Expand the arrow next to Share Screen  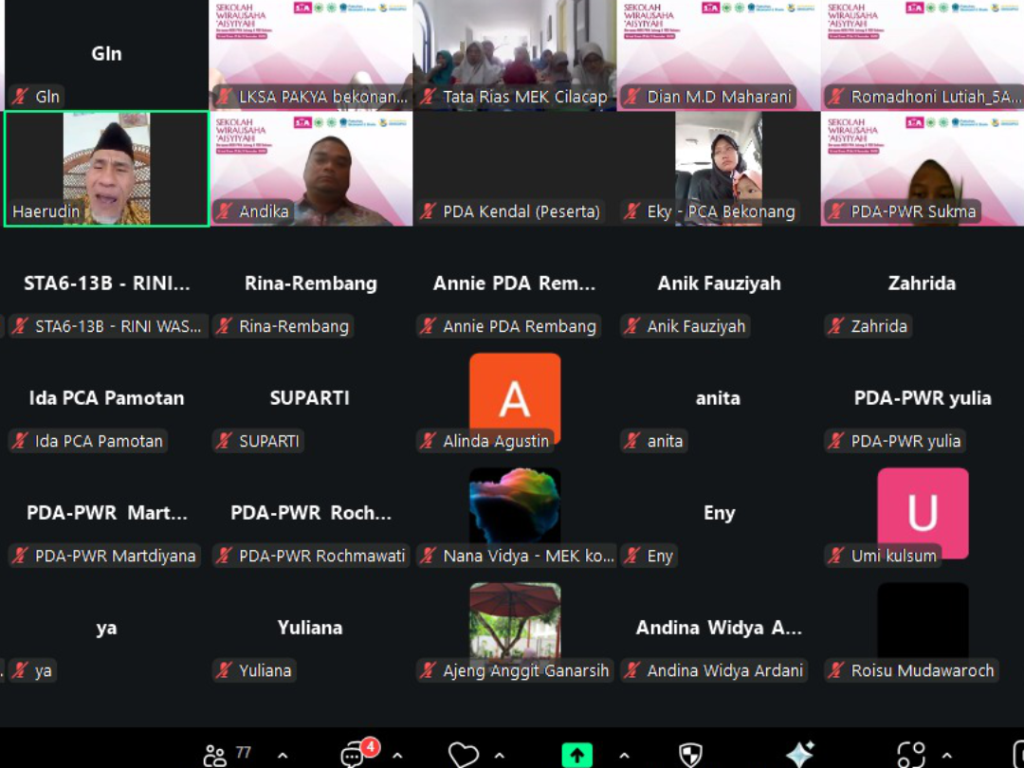point(623,756)
